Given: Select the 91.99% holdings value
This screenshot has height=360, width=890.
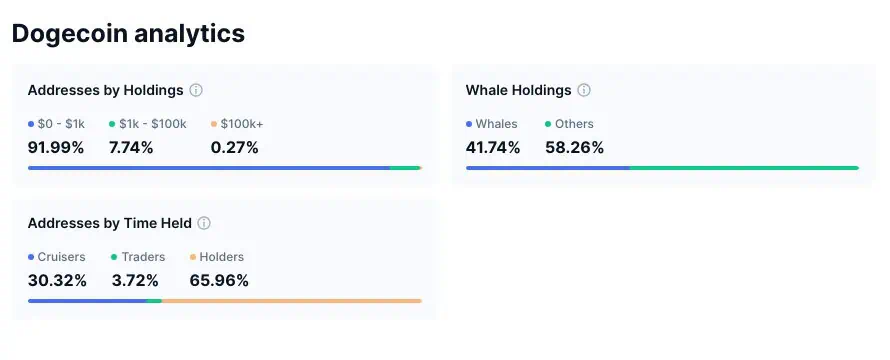Looking at the screenshot, I should click(x=56, y=148).
